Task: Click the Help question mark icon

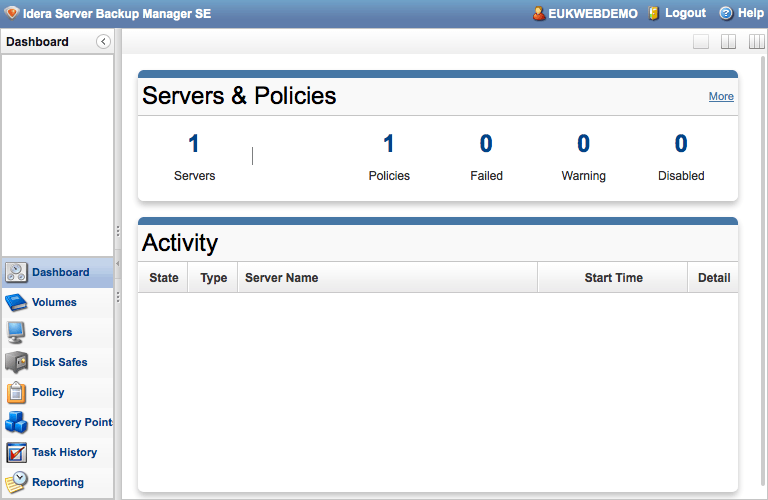Action: pos(726,13)
